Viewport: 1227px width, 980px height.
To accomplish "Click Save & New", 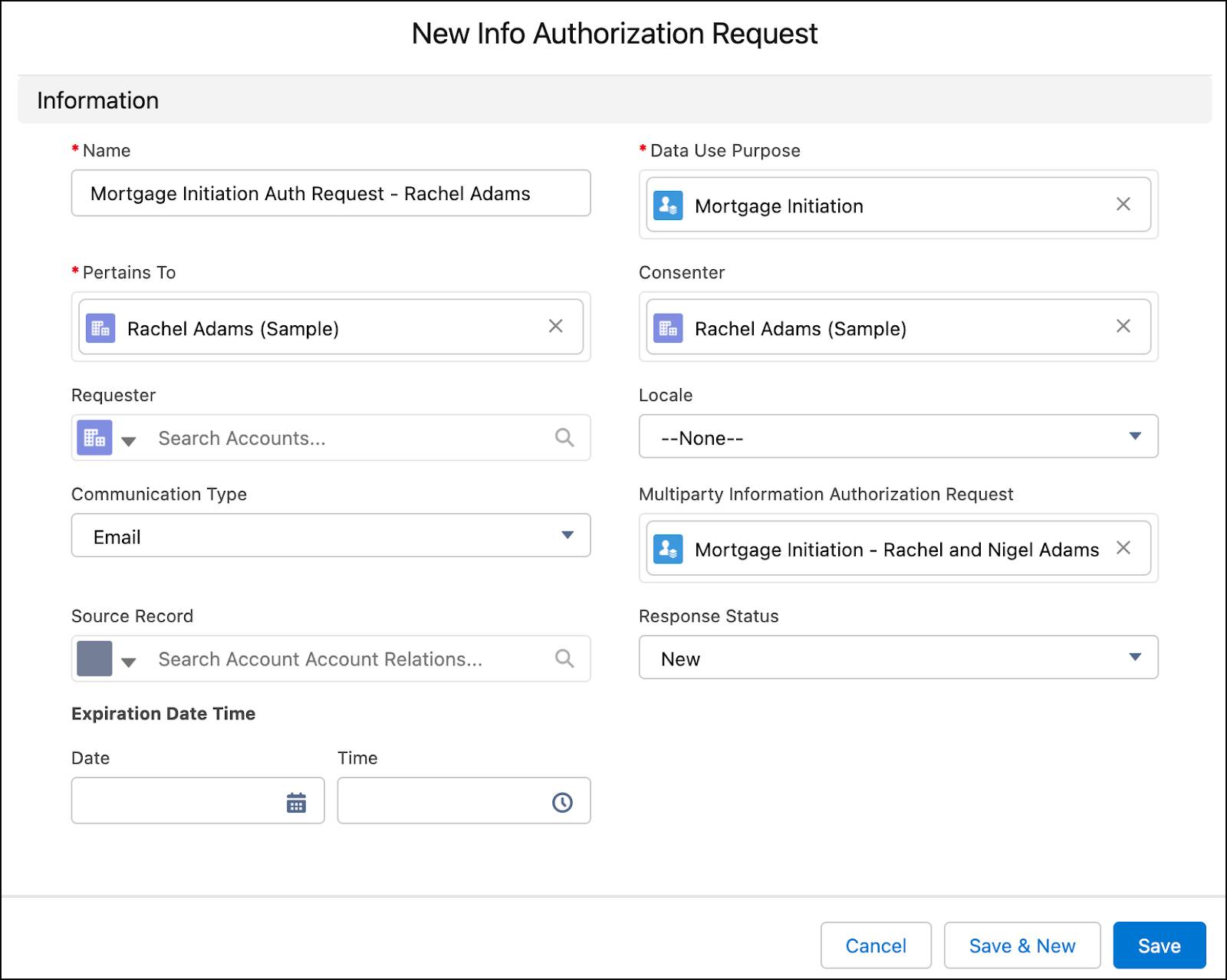I will (1023, 945).
